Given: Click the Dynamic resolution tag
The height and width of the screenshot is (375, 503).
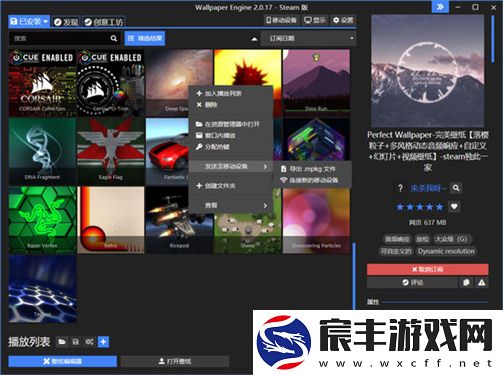Looking at the screenshot, I should click(446, 251).
